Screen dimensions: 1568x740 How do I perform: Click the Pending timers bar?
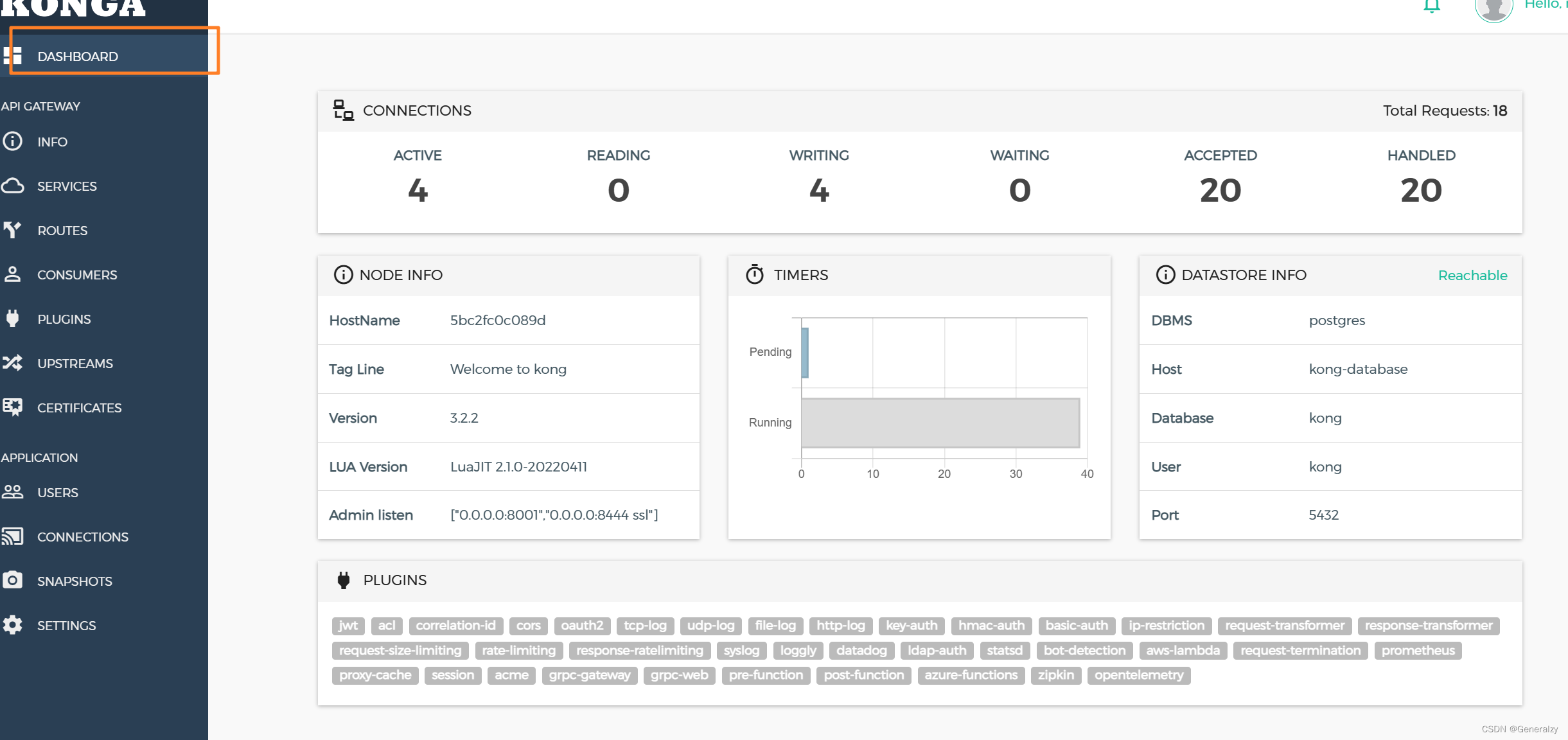coord(805,353)
